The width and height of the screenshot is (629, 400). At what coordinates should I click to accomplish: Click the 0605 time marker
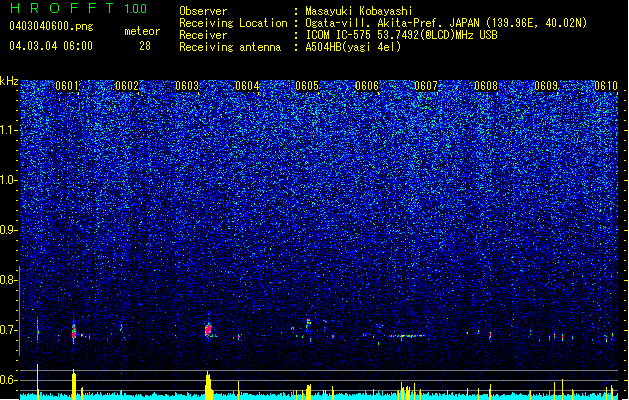pyautogui.click(x=307, y=86)
